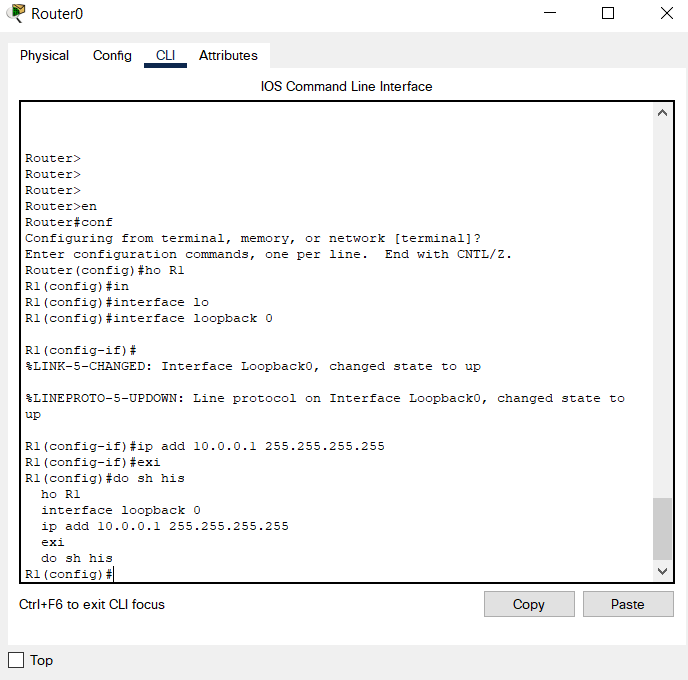Enable the Top checkbox

click(x=16, y=660)
